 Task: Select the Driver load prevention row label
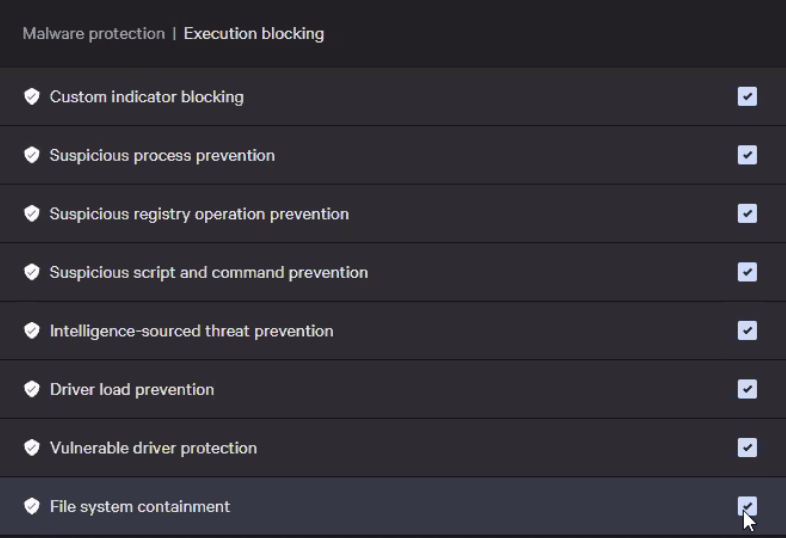(x=132, y=389)
